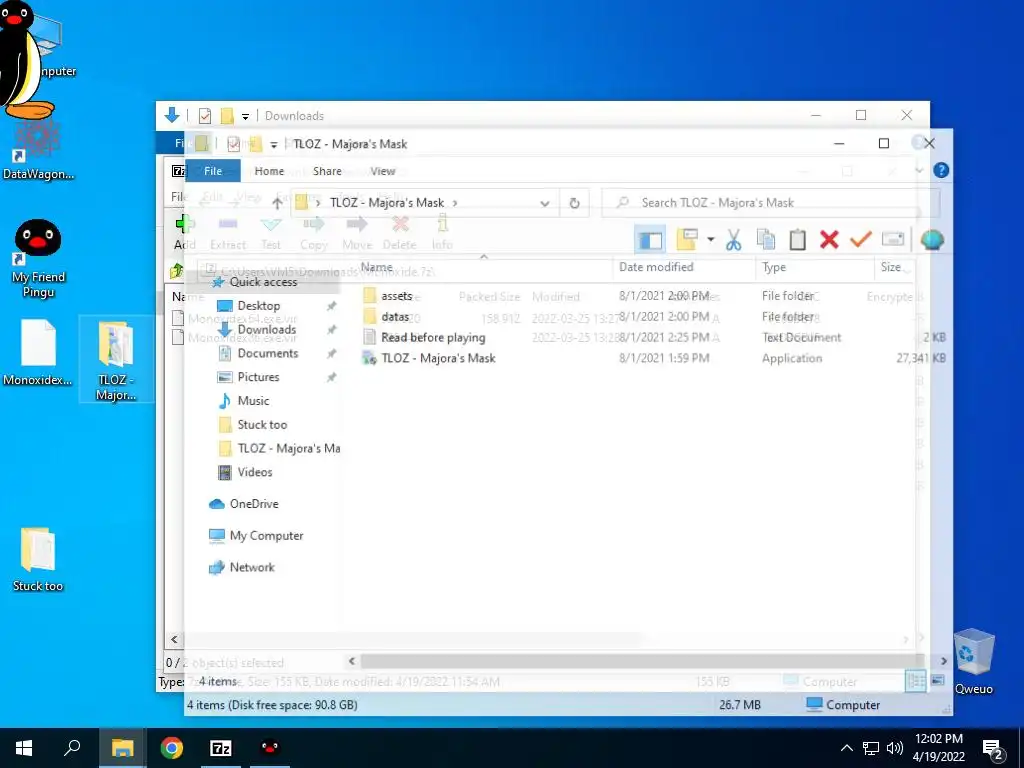Image resolution: width=1024 pixels, height=768 pixels.
Task: Open the Windows Start menu
Action: pyautogui.click(x=24, y=748)
